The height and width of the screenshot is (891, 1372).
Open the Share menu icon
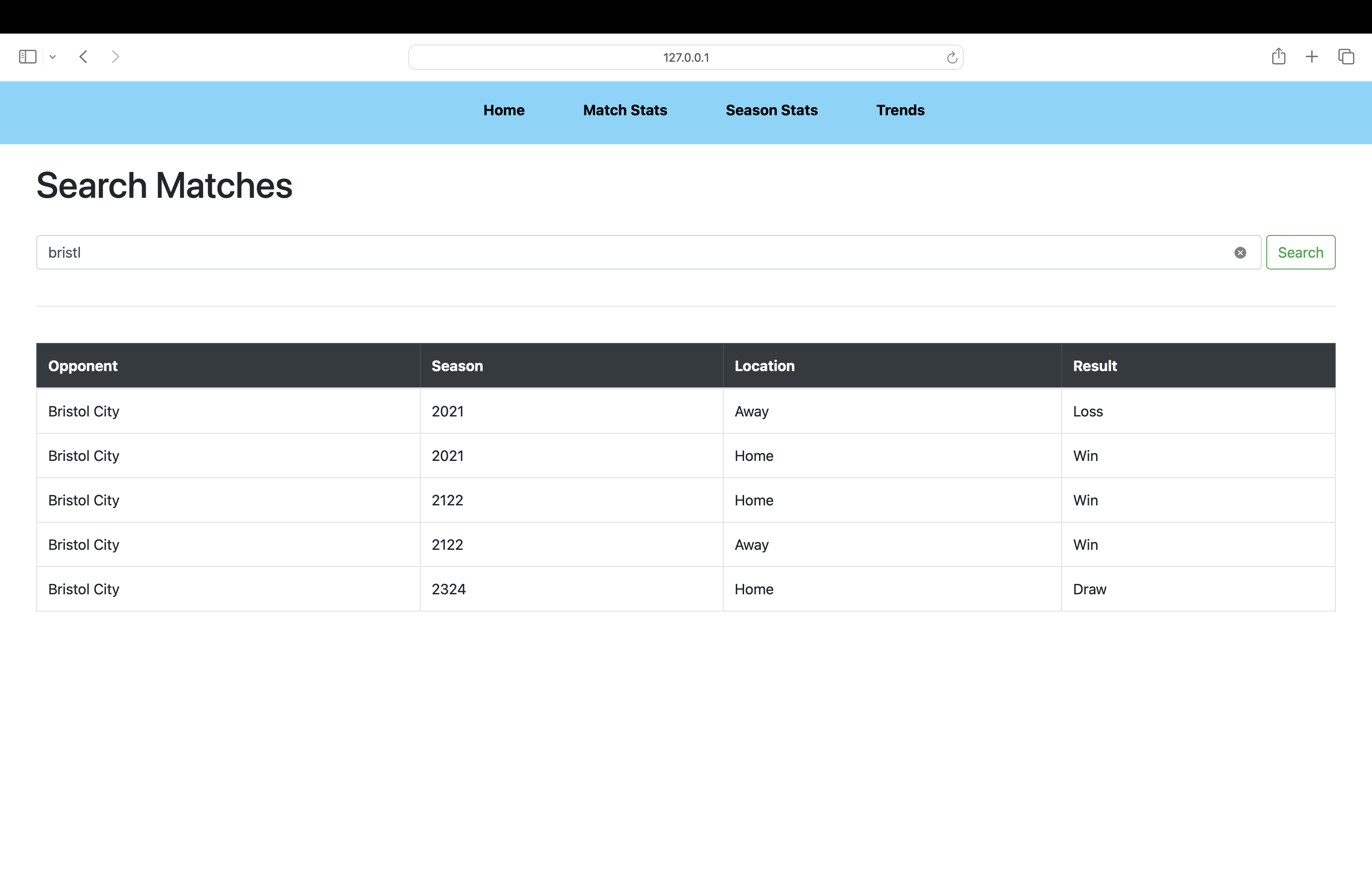click(1279, 56)
